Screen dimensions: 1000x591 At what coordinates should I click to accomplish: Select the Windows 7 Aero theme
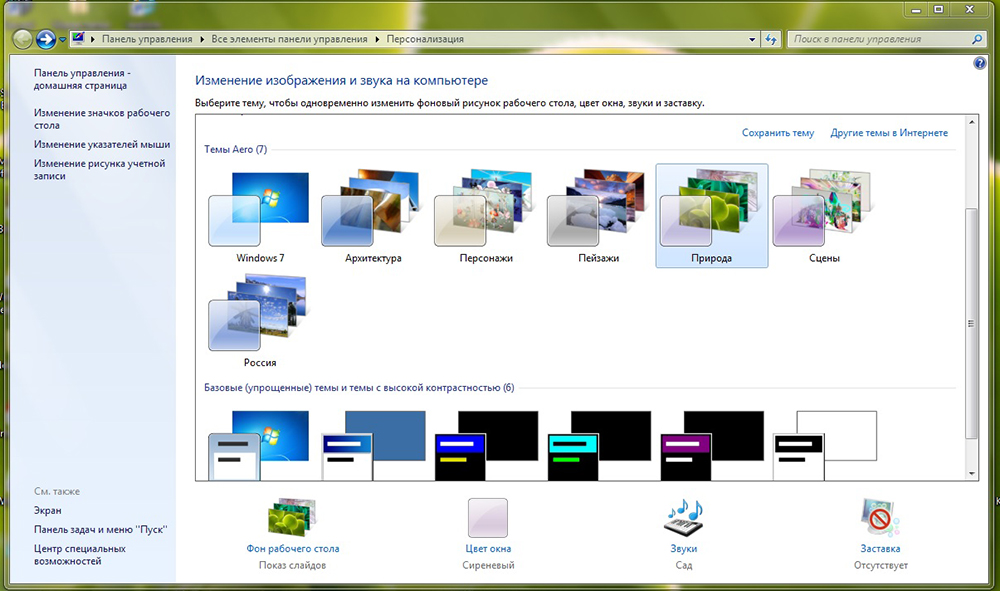pos(260,215)
